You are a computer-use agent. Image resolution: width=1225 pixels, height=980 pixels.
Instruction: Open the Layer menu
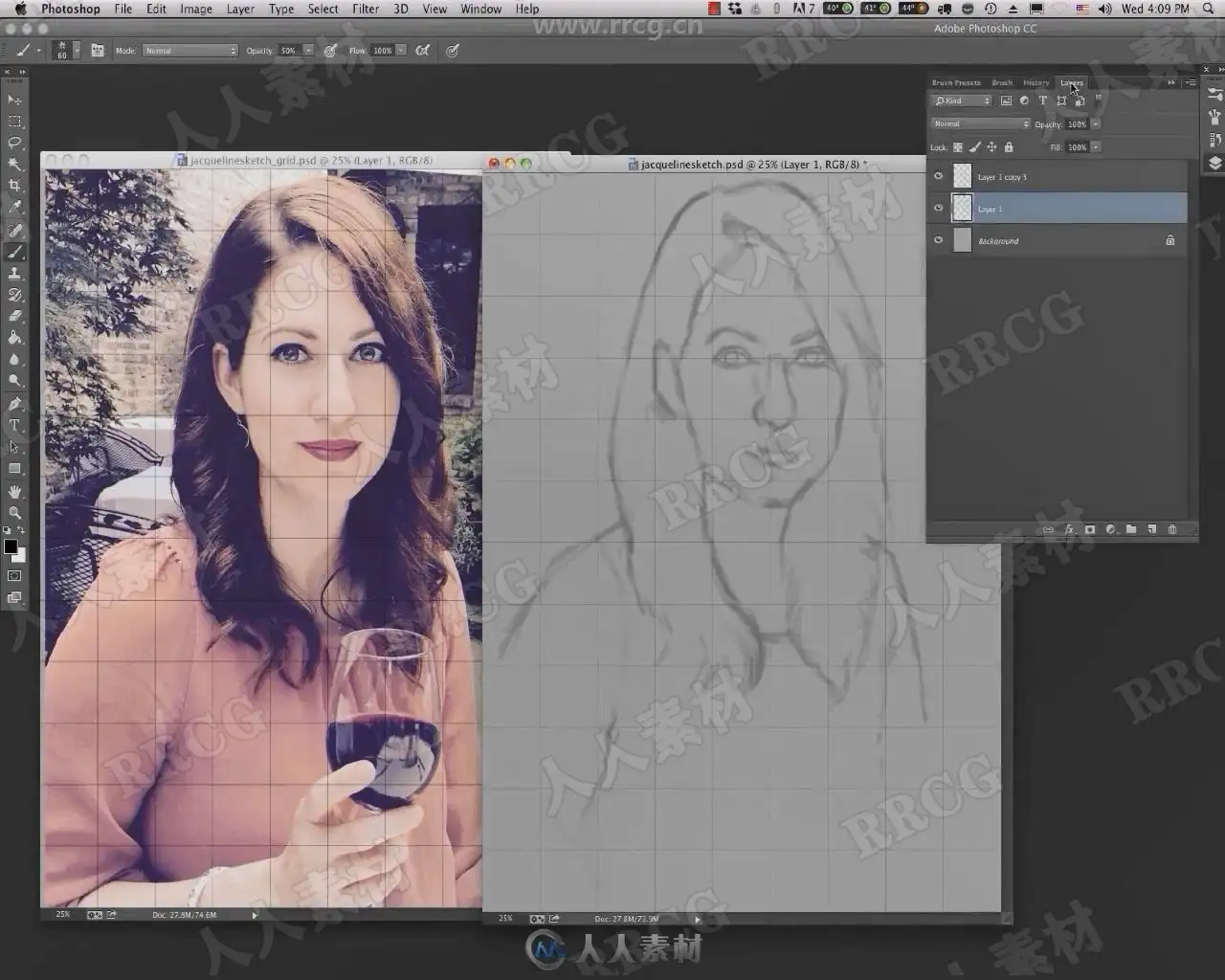[x=240, y=9]
